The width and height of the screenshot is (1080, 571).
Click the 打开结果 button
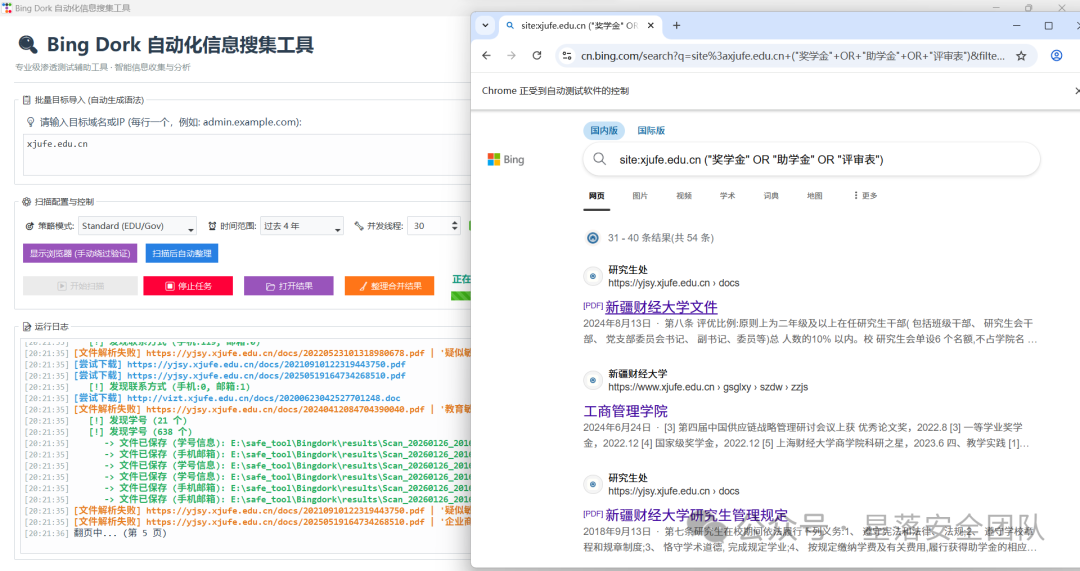click(289, 286)
